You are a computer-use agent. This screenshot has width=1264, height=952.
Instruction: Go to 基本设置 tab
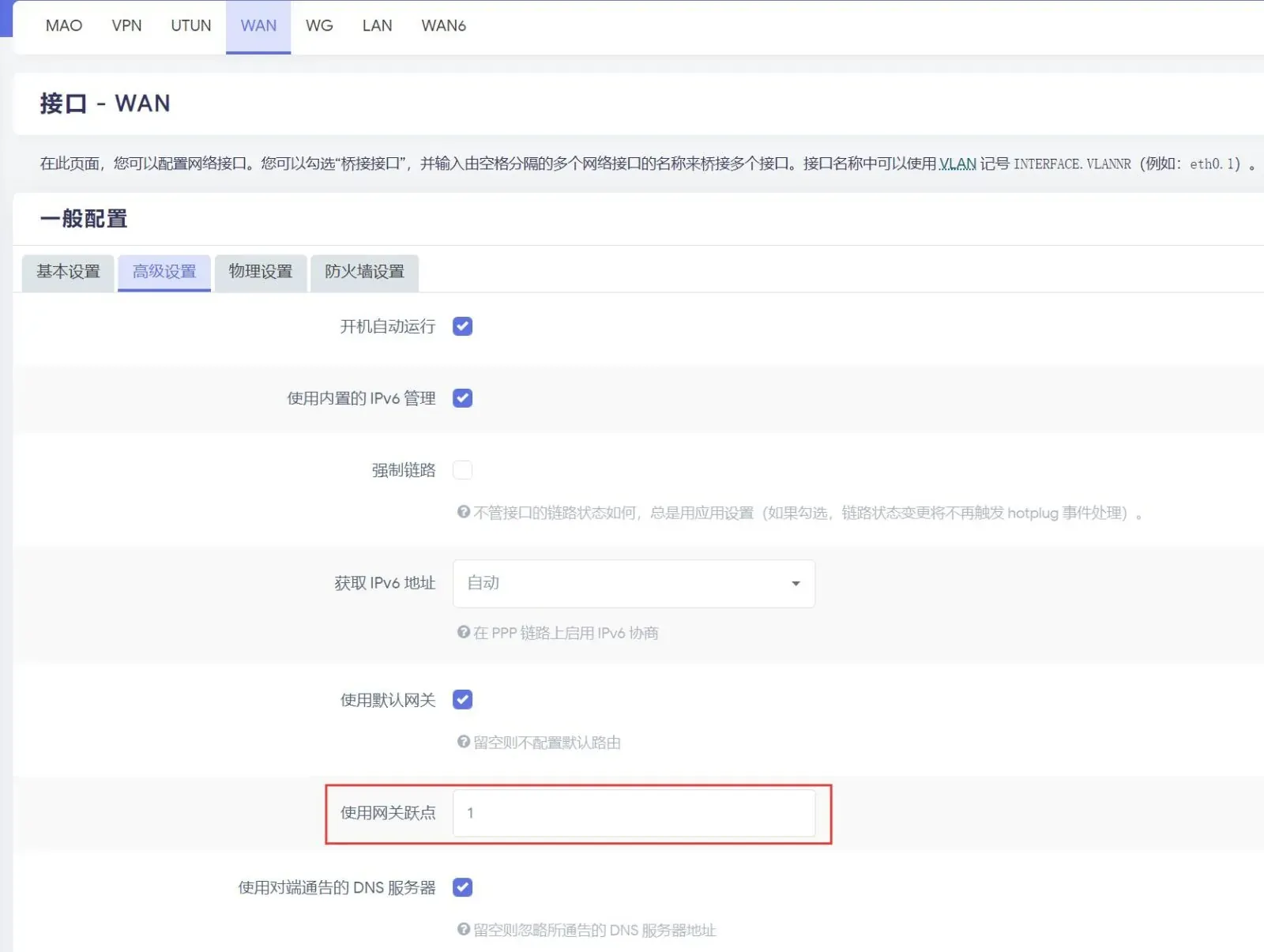tap(68, 273)
